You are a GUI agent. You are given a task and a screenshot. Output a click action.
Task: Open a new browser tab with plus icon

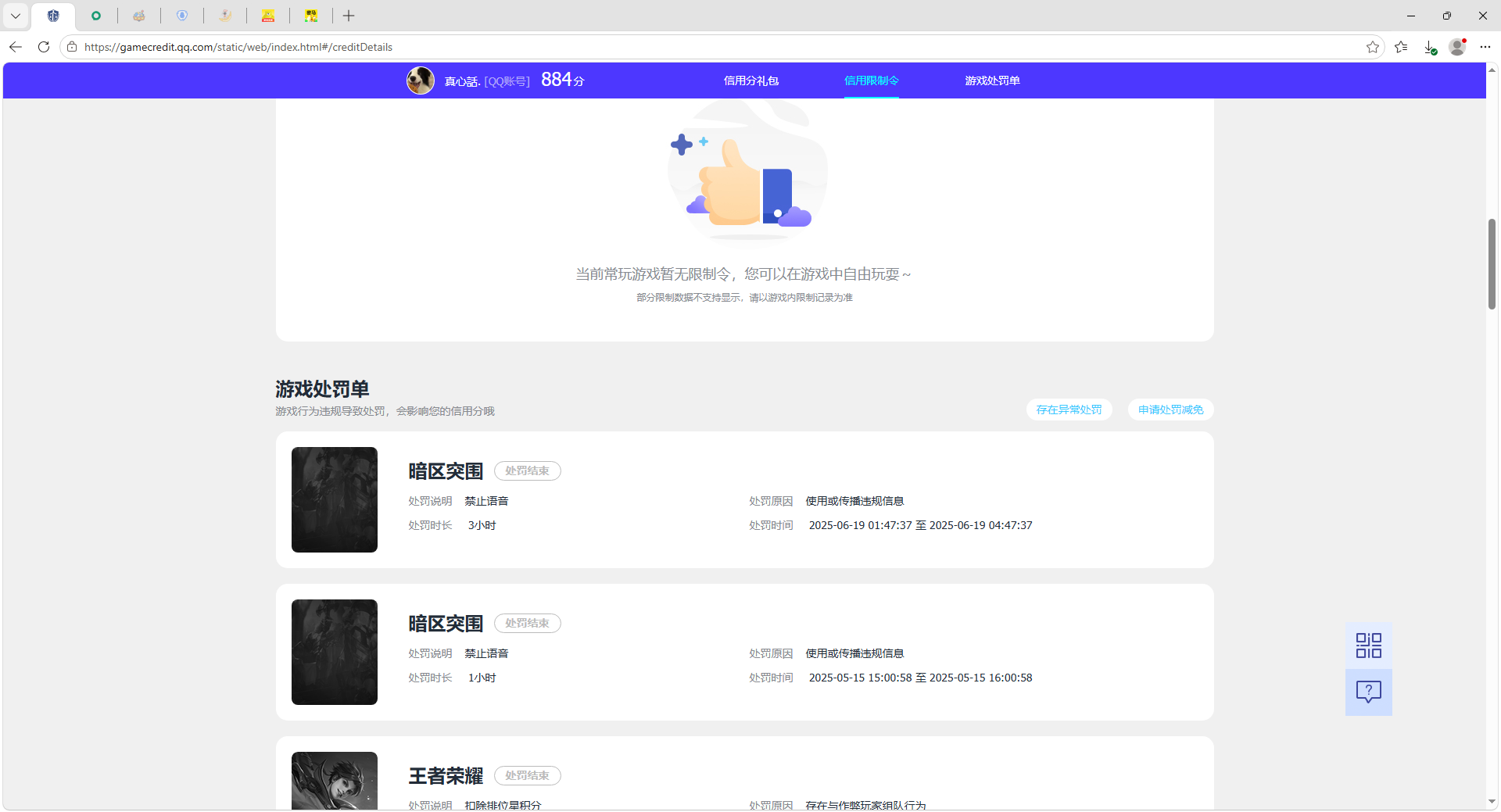(x=349, y=16)
